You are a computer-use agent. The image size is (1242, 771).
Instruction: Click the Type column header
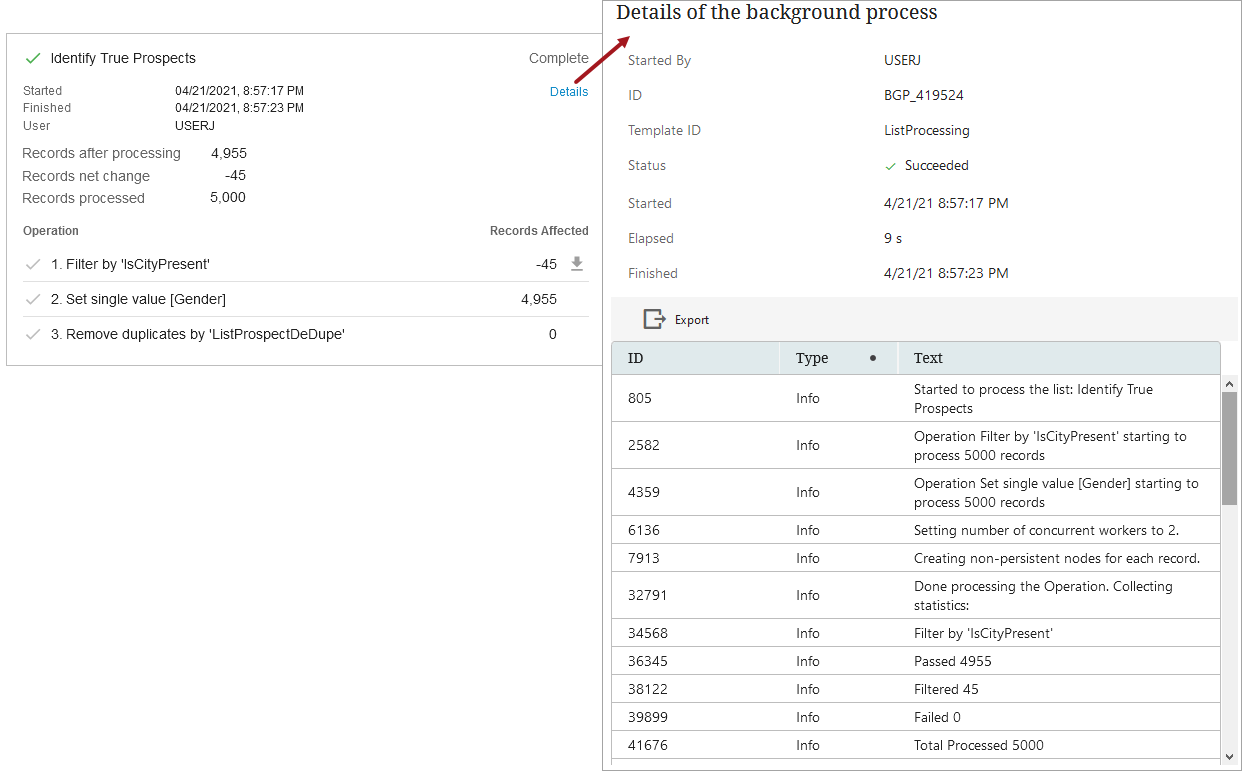click(812, 358)
